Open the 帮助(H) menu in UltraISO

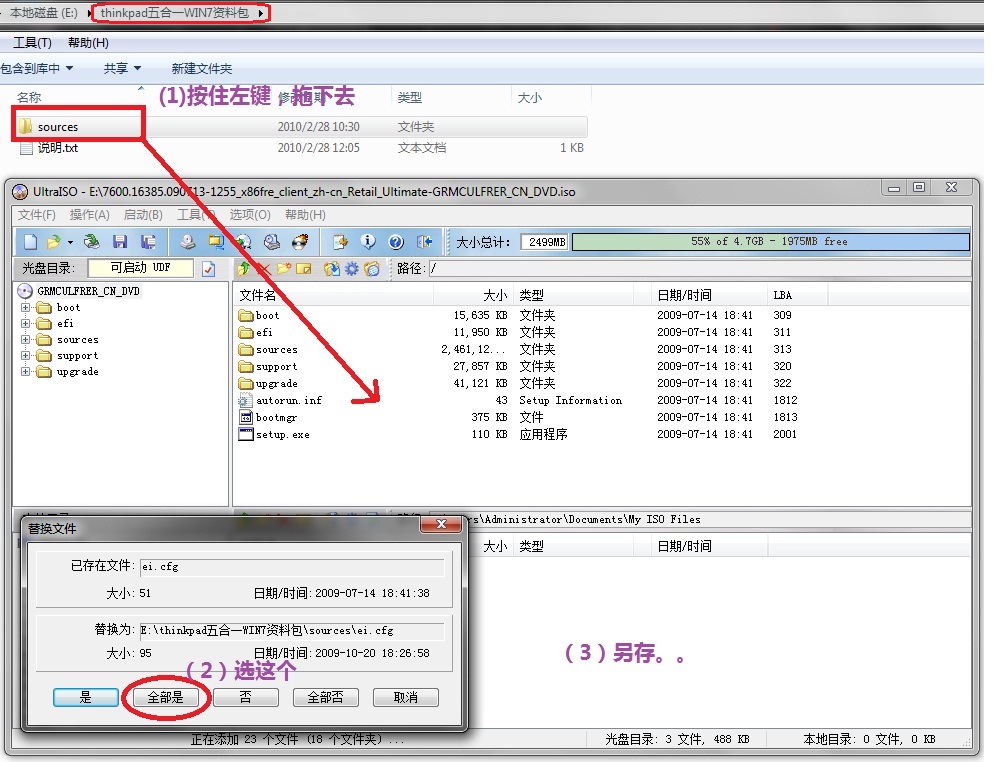coord(305,215)
